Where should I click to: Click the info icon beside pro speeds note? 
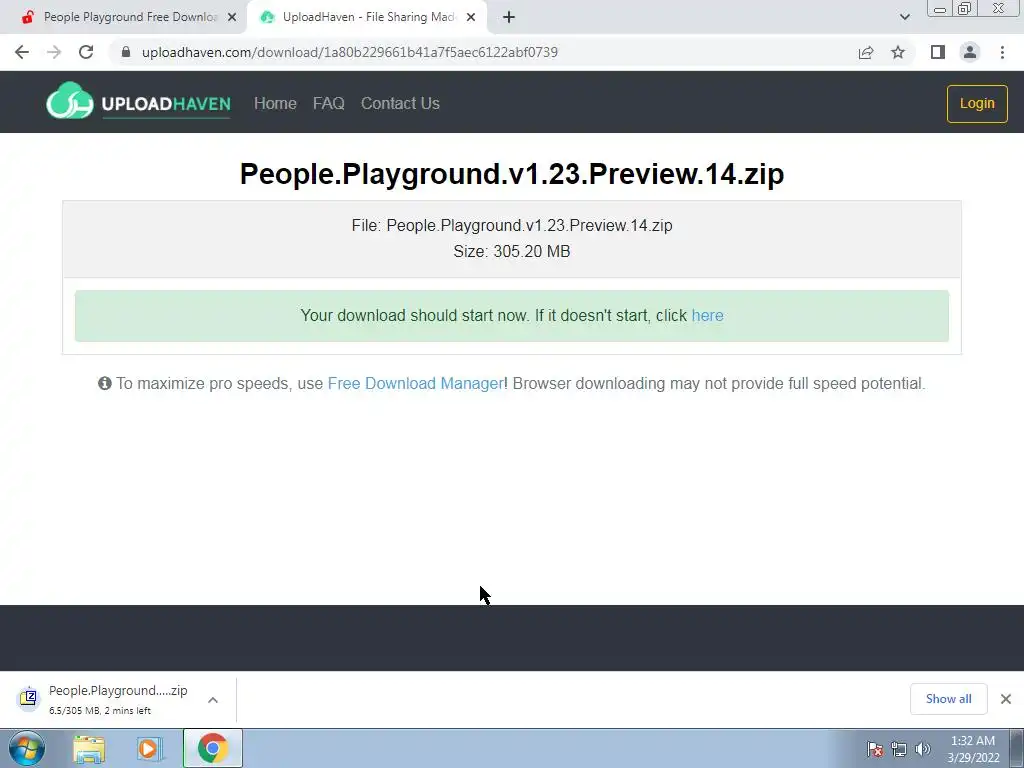104,383
